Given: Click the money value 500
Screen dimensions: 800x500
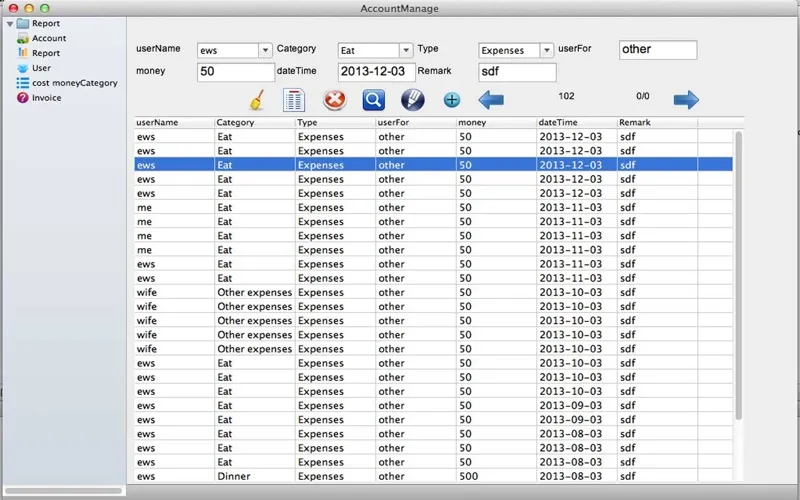Looking at the screenshot, I should 468,476.
